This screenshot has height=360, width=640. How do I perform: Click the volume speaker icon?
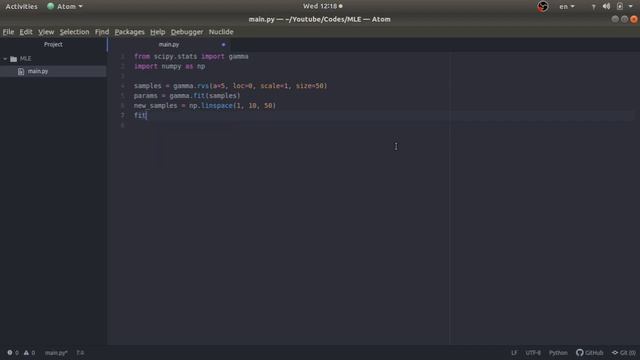[x=607, y=6]
